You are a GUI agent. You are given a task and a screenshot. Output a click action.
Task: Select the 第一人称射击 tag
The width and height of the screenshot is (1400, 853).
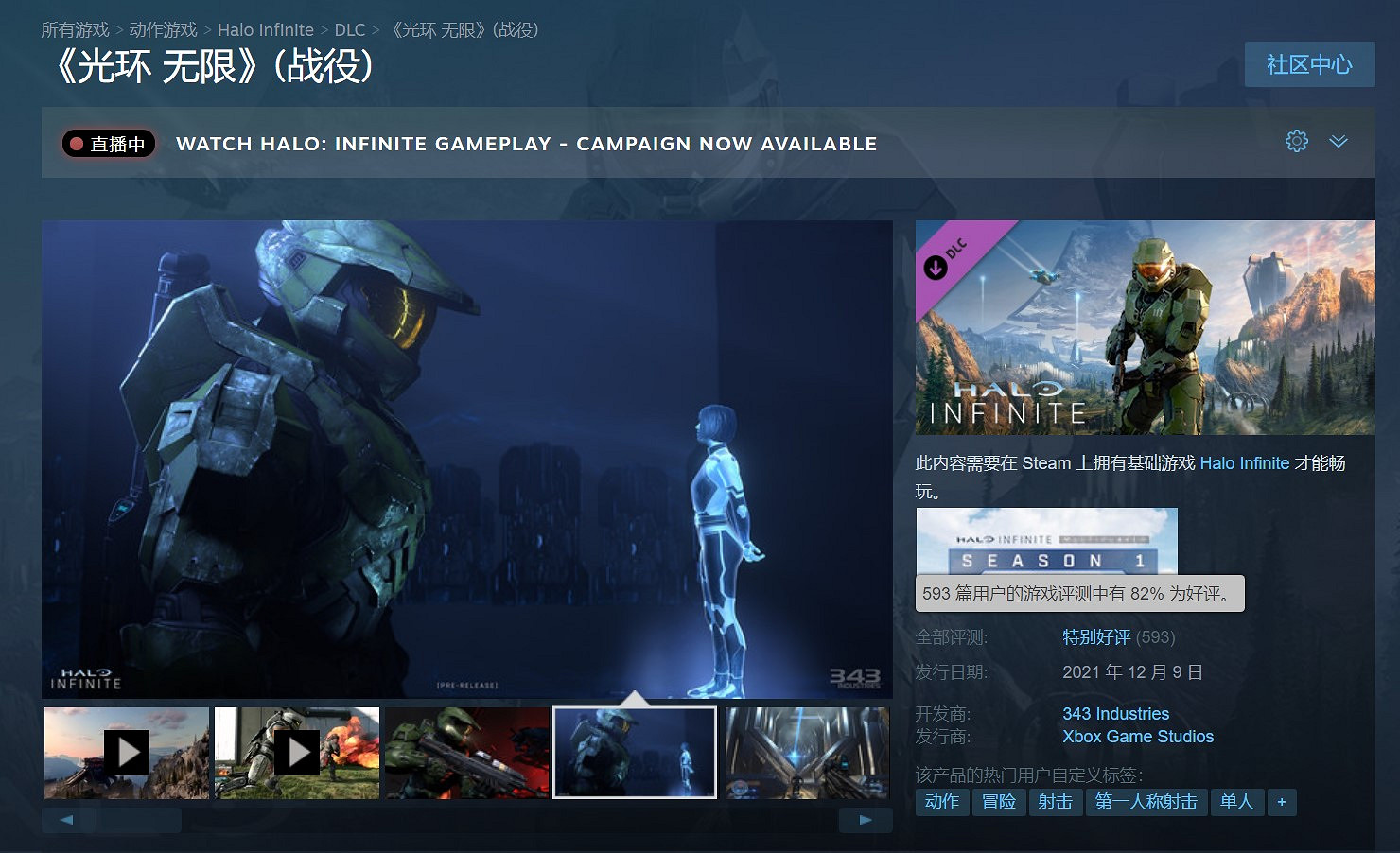(1147, 802)
